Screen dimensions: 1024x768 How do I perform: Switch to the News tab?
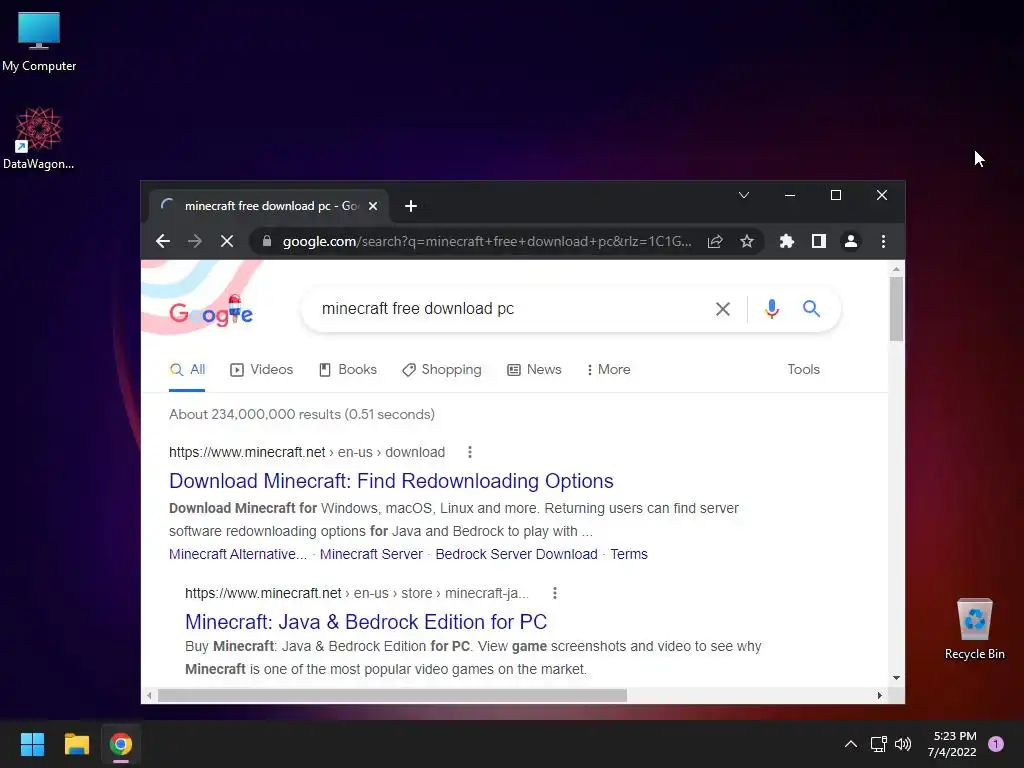[534, 370]
